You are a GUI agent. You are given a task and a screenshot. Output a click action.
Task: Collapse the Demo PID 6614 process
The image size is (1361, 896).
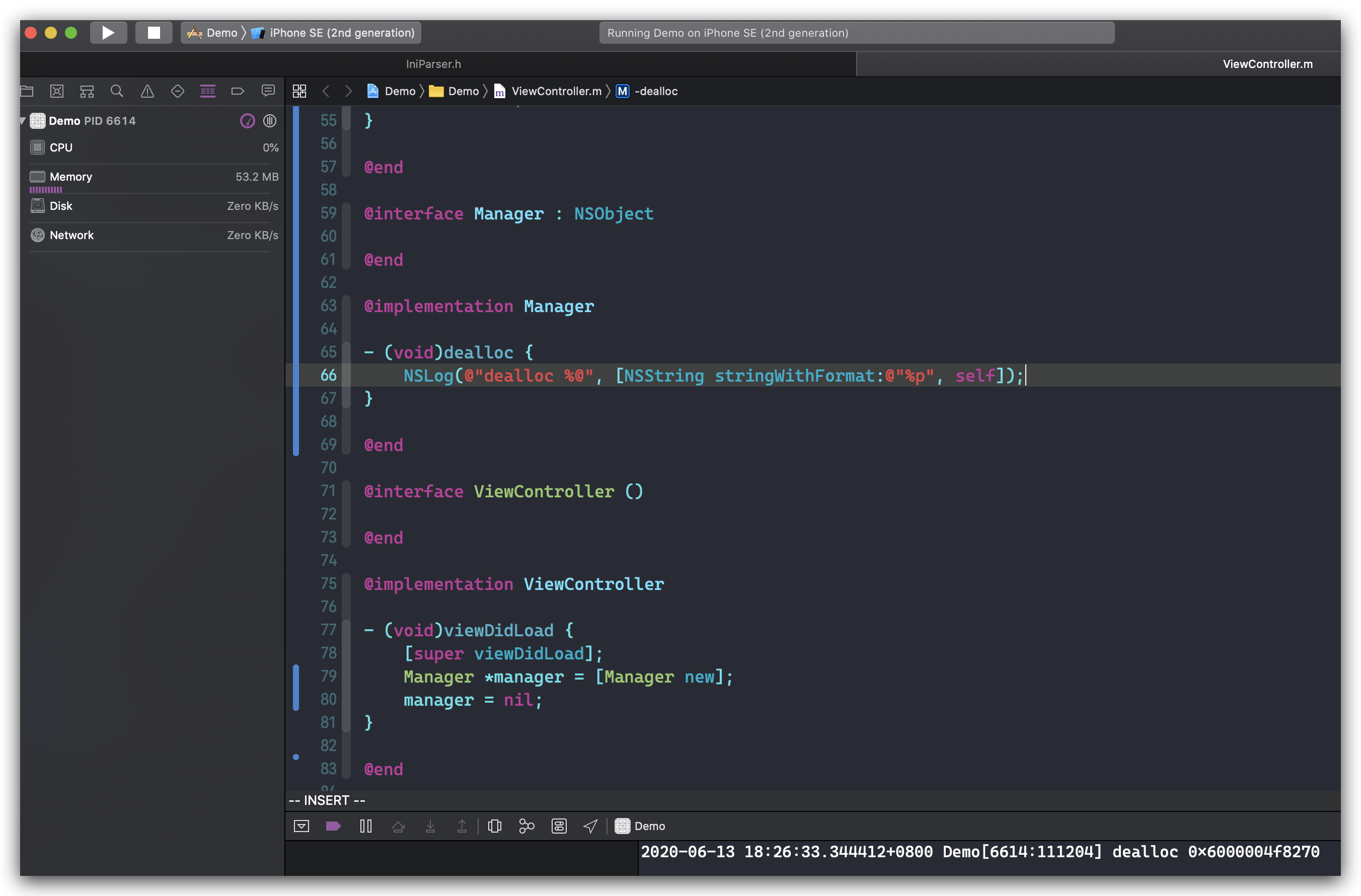(23, 121)
